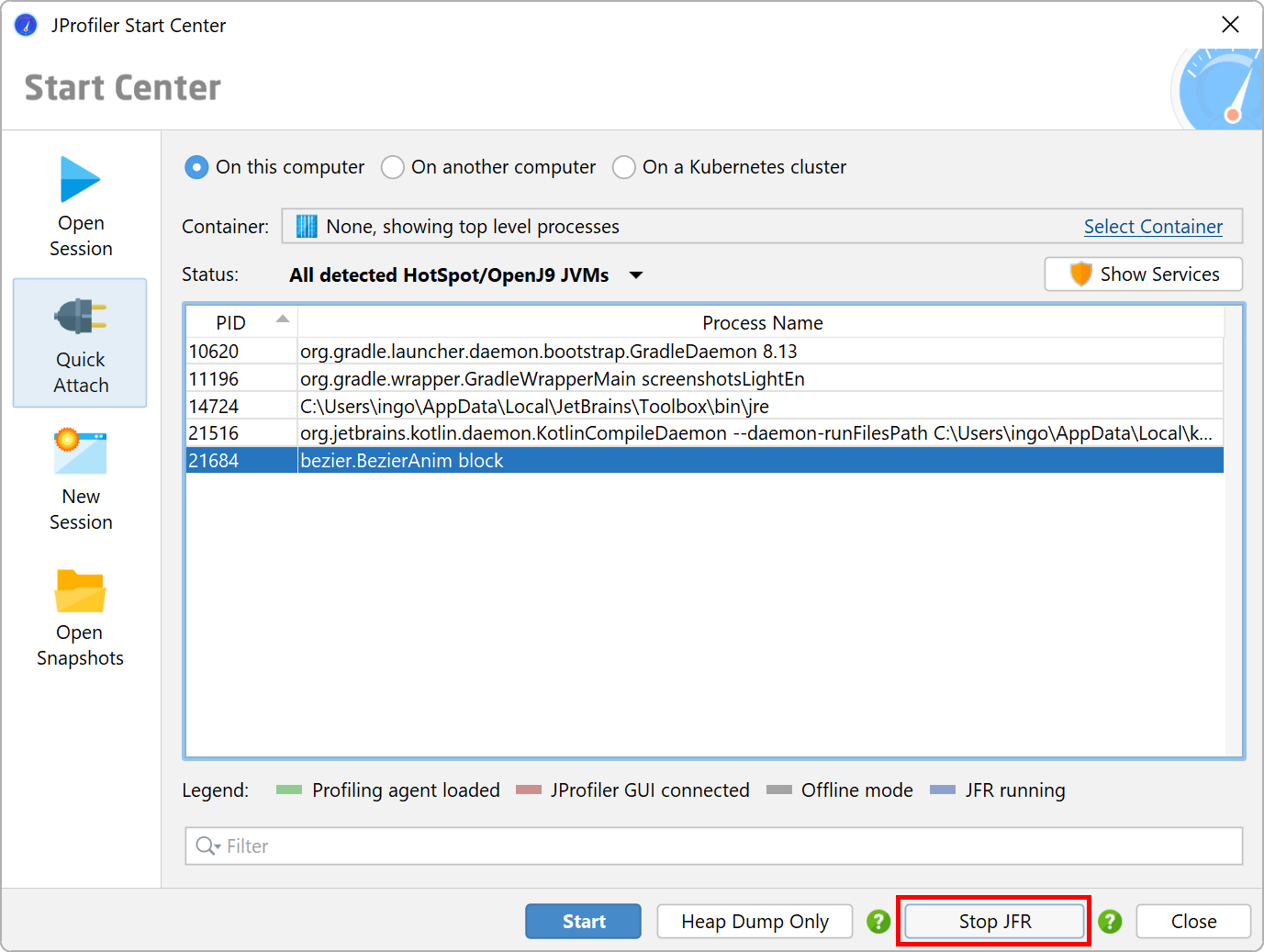Image resolution: width=1264 pixels, height=952 pixels.
Task: Select the GradleWrapperMain screenshotsLightEn process row
Action: (x=705, y=379)
